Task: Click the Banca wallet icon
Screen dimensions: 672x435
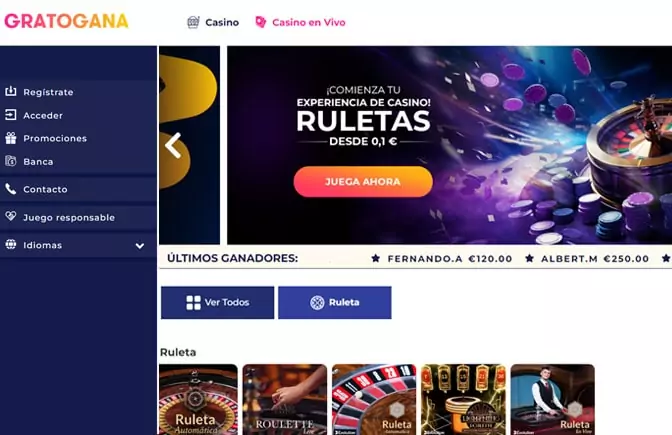Action: (x=11, y=161)
